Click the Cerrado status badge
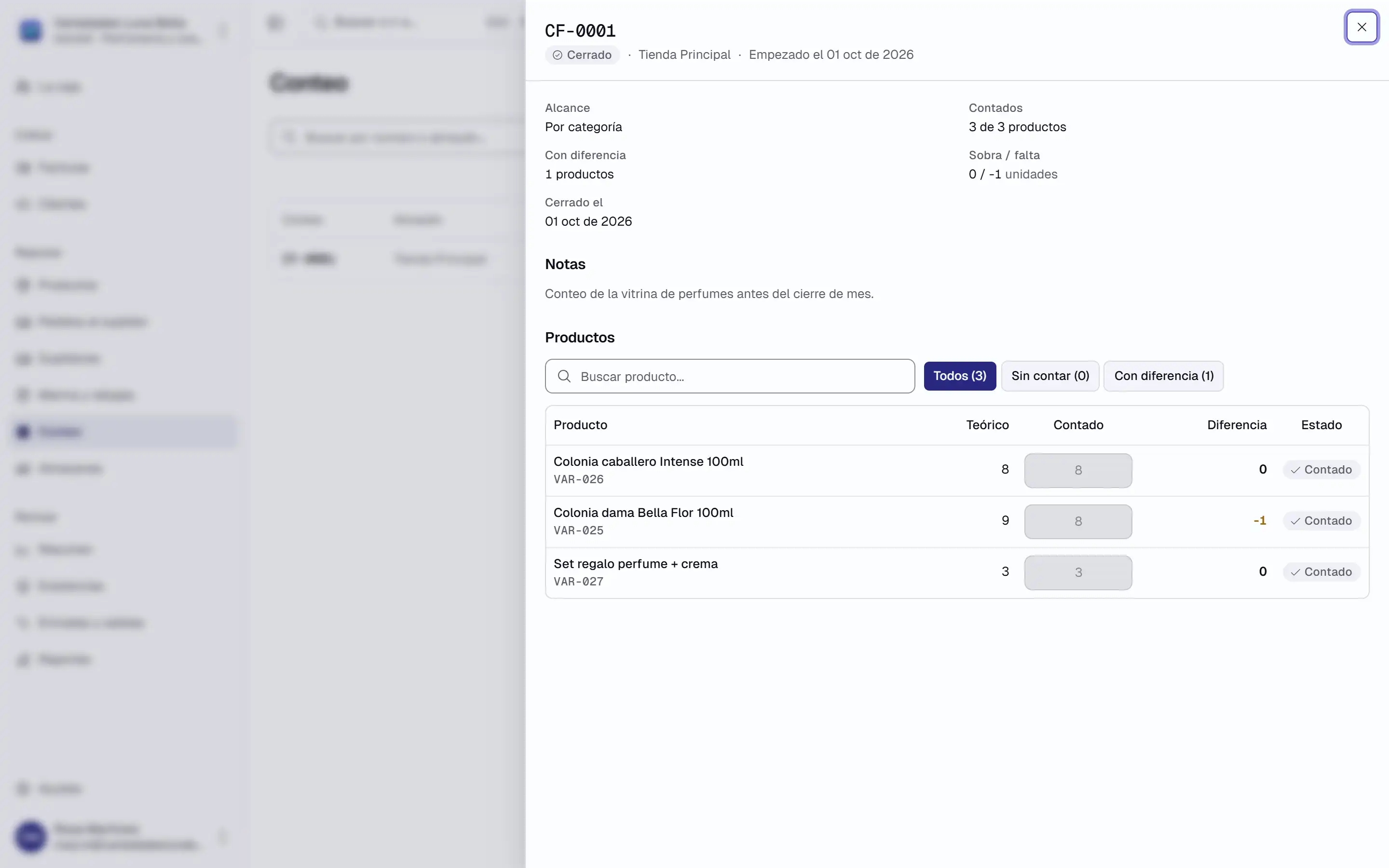1389x868 pixels. pos(582,55)
